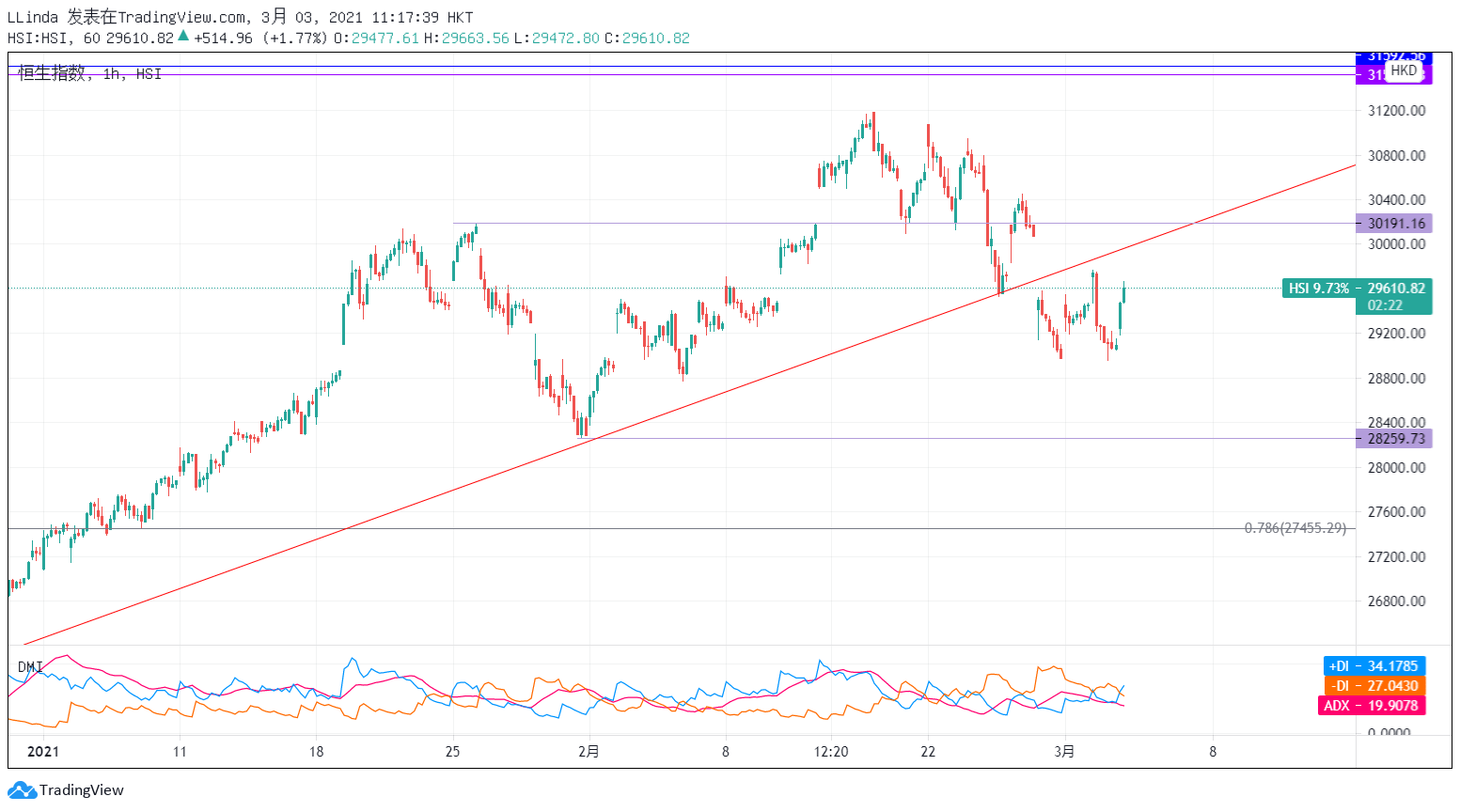Click the 28000.00 price axis label
The image size is (1460, 812).
pos(1396,468)
